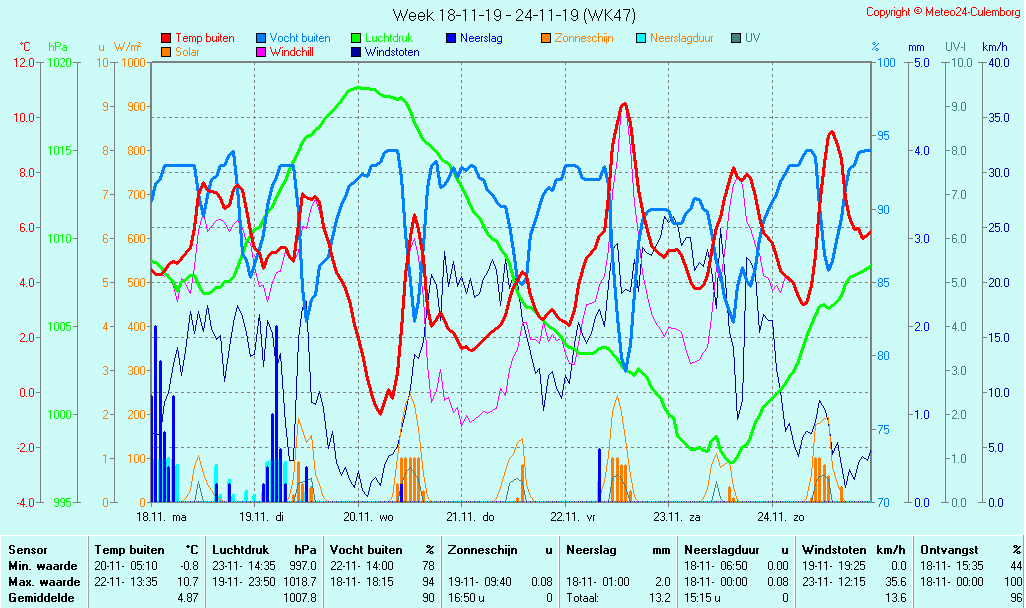Viewport: 1026px width, 608px height.
Task: Click the Windstoten km/h table header
Action: coord(853,550)
